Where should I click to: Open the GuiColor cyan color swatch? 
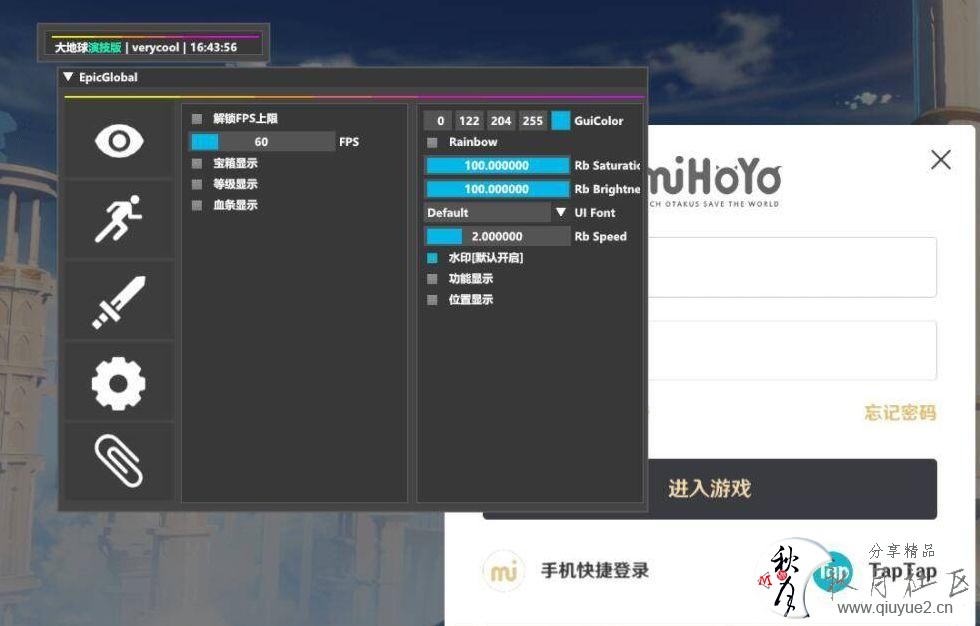tap(561, 121)
